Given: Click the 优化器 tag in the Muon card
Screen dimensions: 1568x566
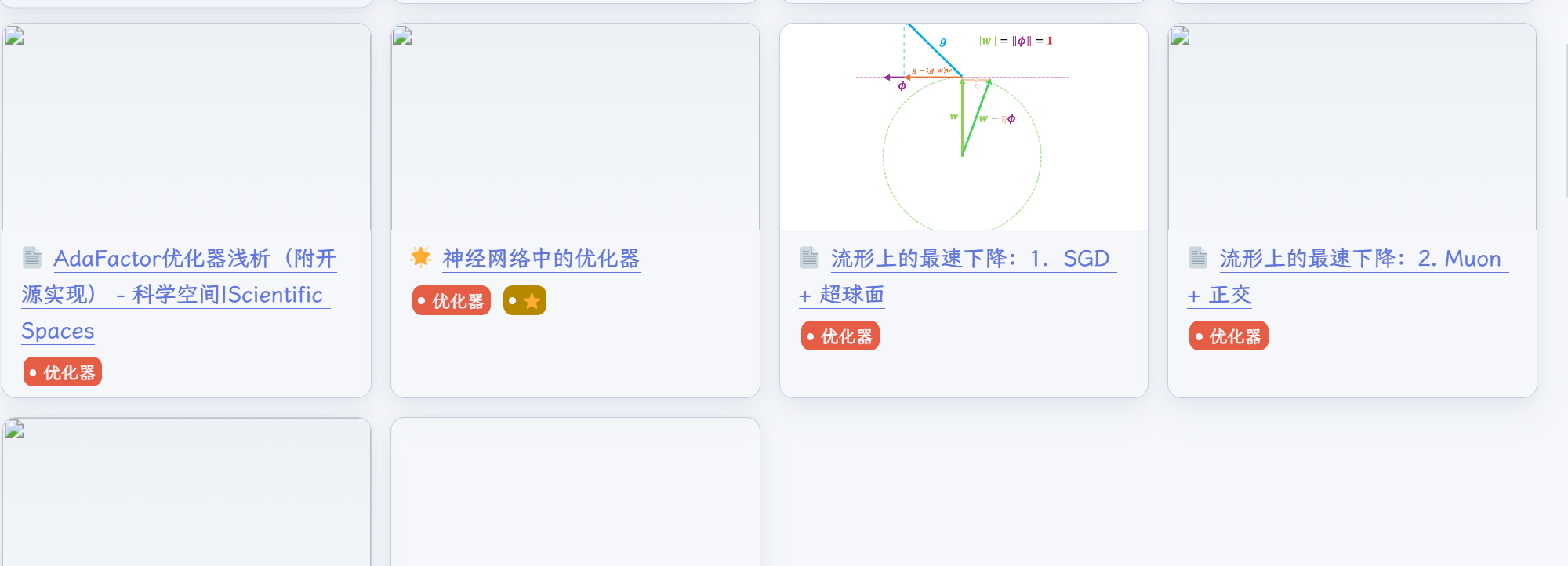Looking at the screenshot, I should pos(1229,336).
